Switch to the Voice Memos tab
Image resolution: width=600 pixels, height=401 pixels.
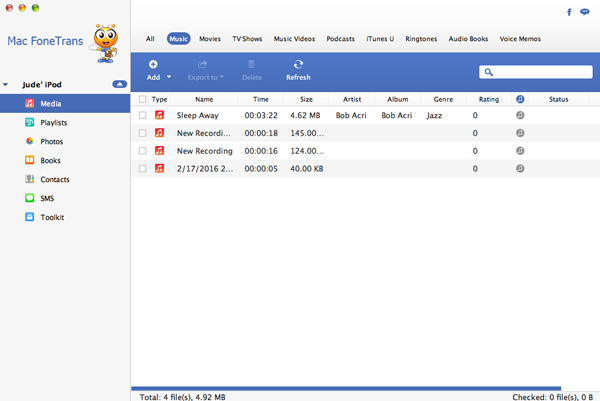coord(520,39)
